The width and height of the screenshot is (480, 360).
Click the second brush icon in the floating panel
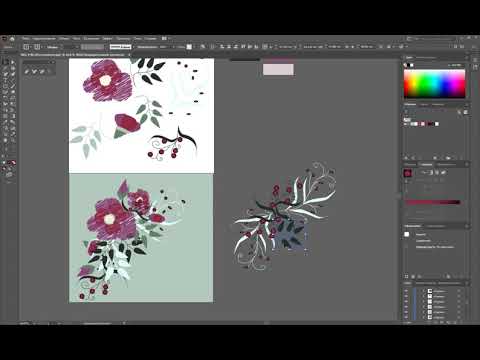click(x=35, y=71)
